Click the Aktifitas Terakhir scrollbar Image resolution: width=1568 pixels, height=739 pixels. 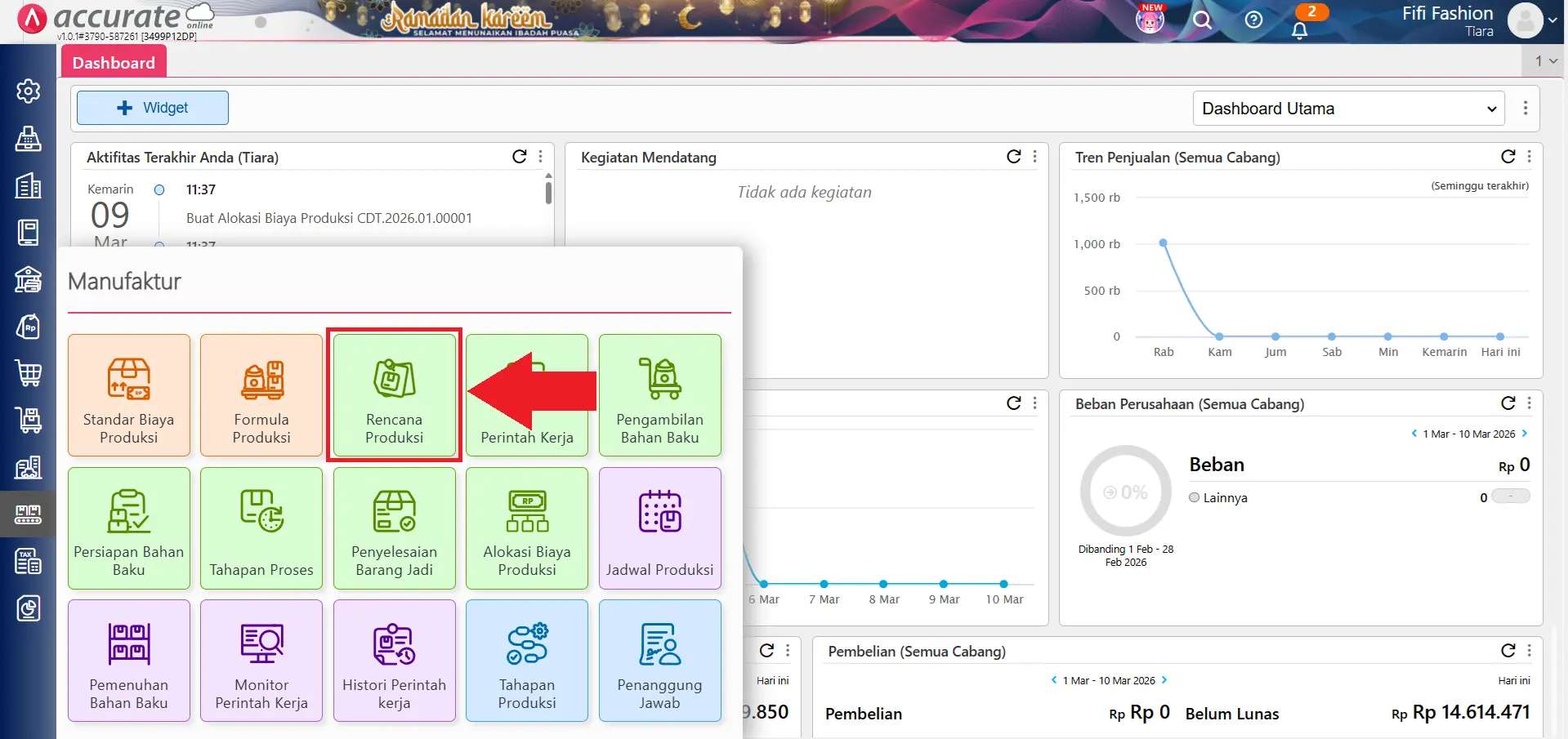click(x=548, y=194)
